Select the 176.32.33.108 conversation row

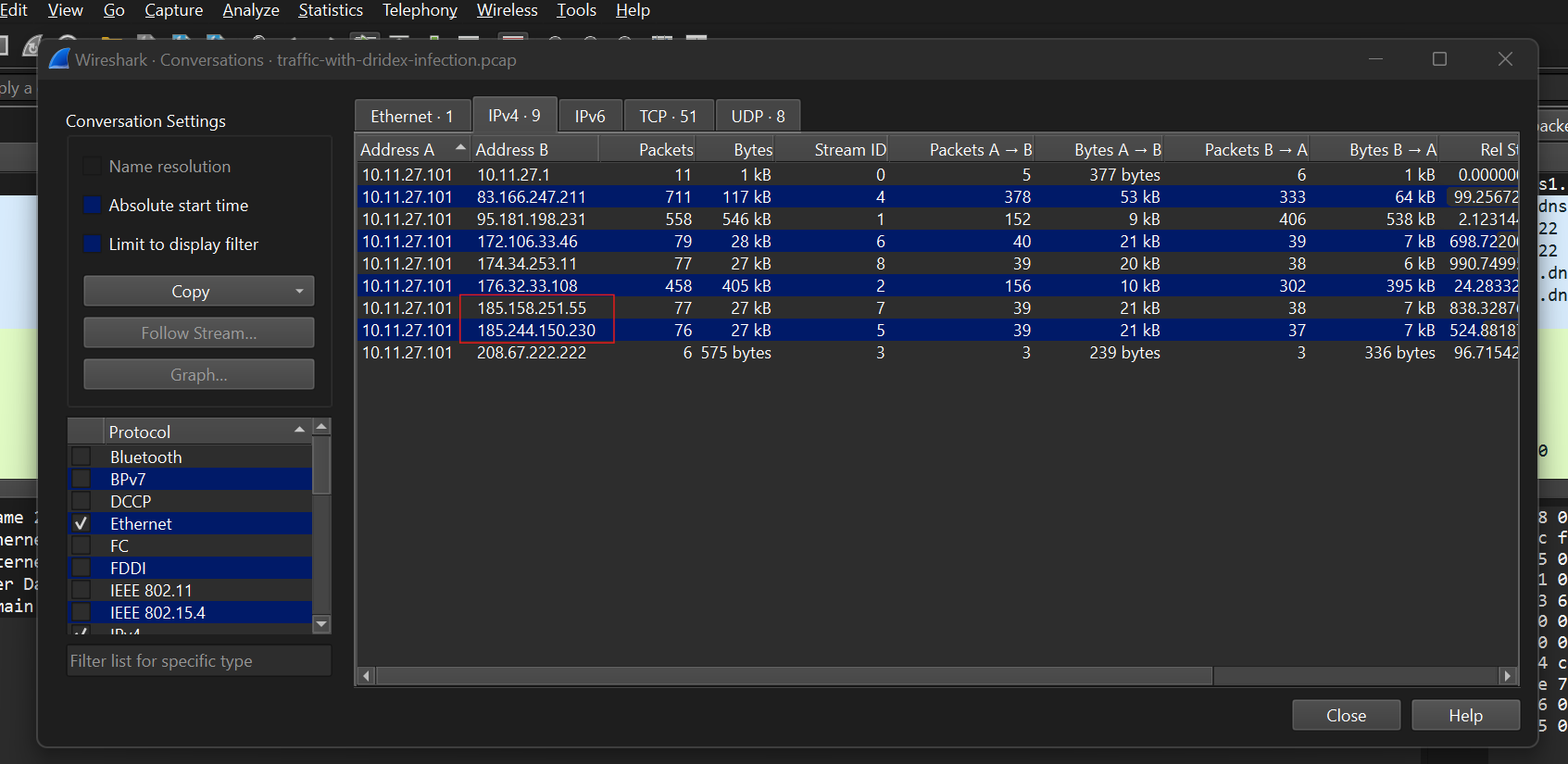[x=937, y=285]
